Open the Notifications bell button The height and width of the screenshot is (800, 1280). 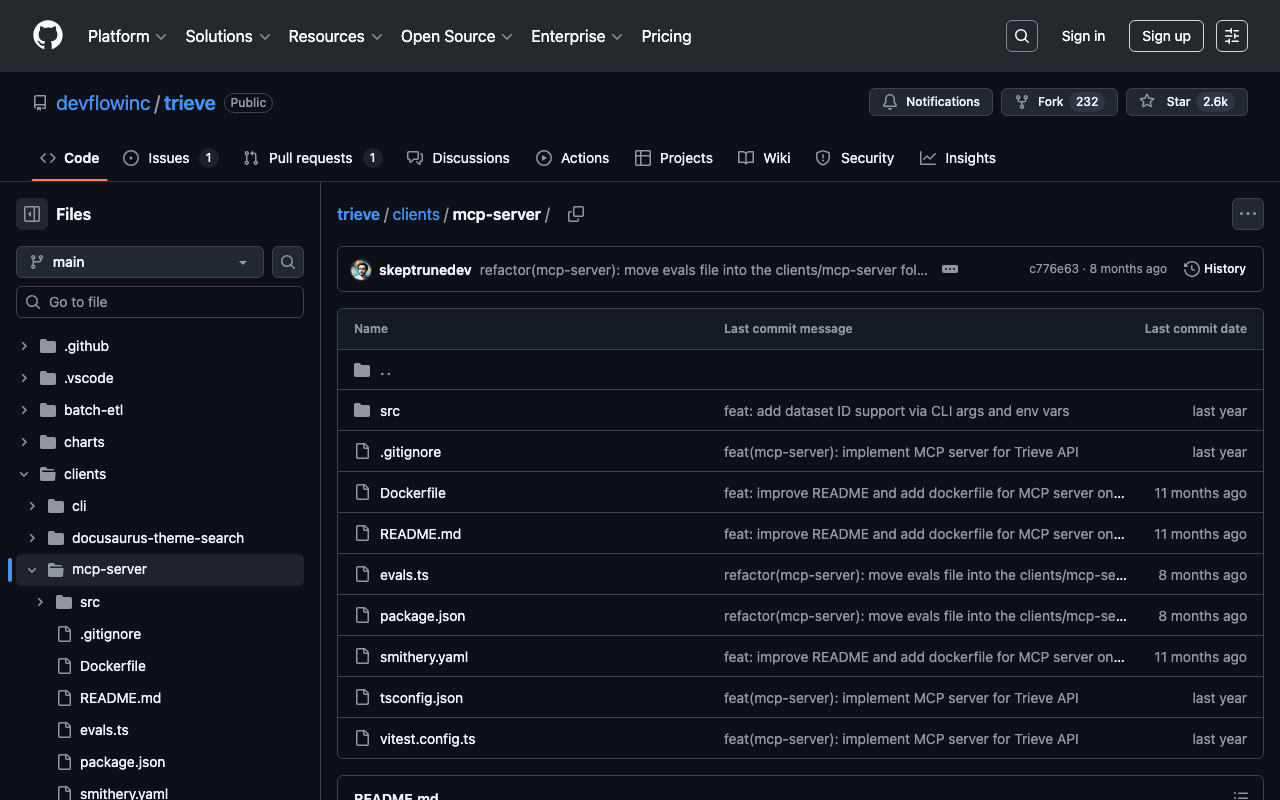pos(930,102)
